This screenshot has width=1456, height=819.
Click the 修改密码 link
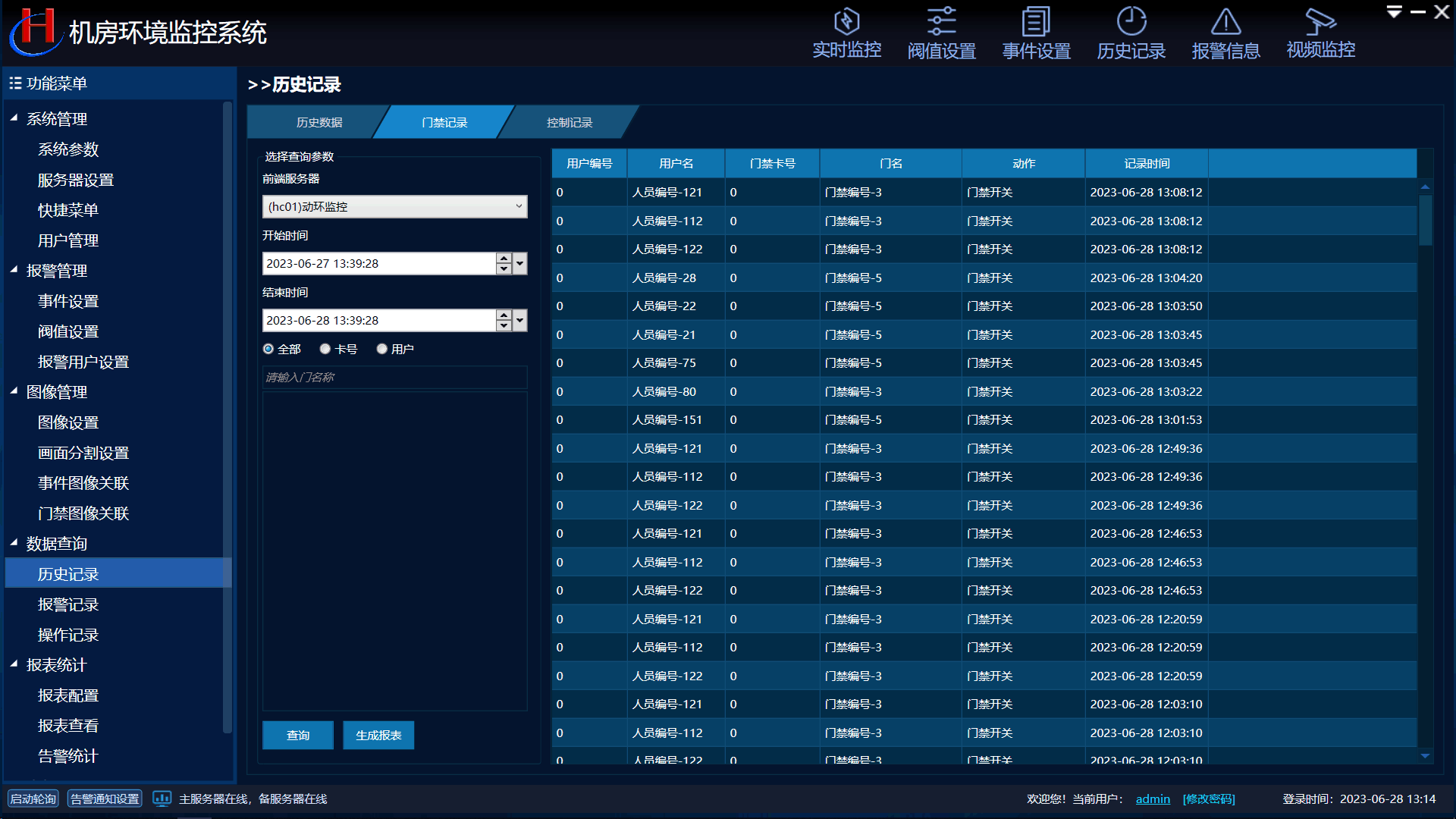pos(1209,799)
